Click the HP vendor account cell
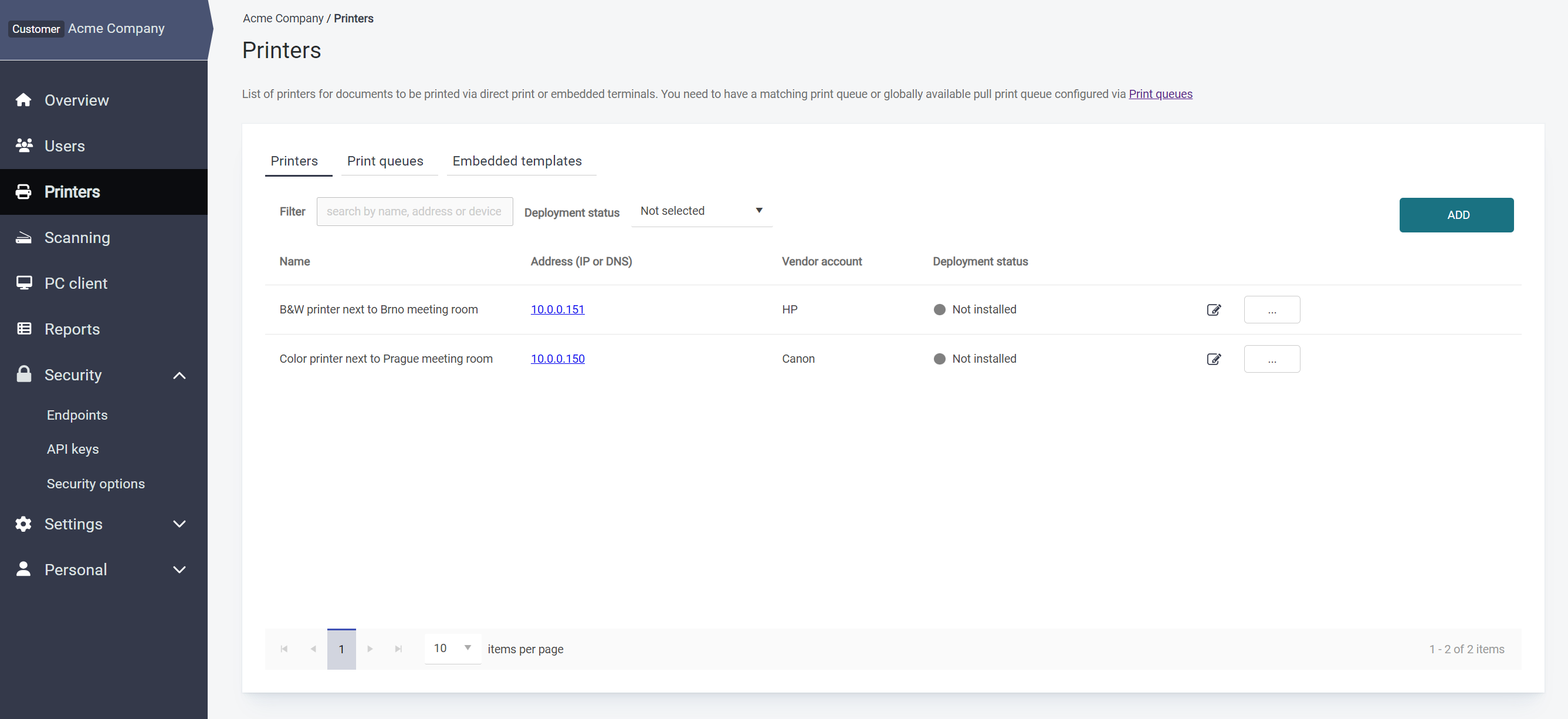Screen dimensions: 1568x719 (x=790, y=309)
